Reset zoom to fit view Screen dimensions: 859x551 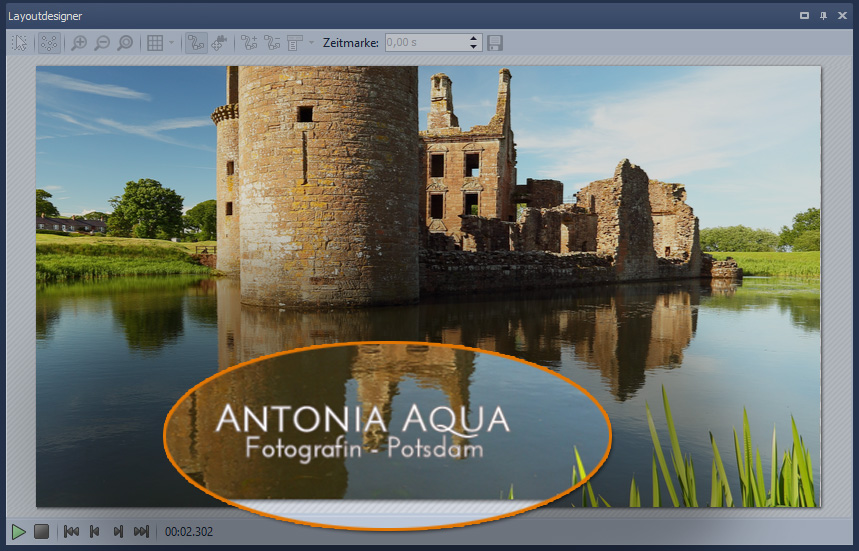(125, 43)
